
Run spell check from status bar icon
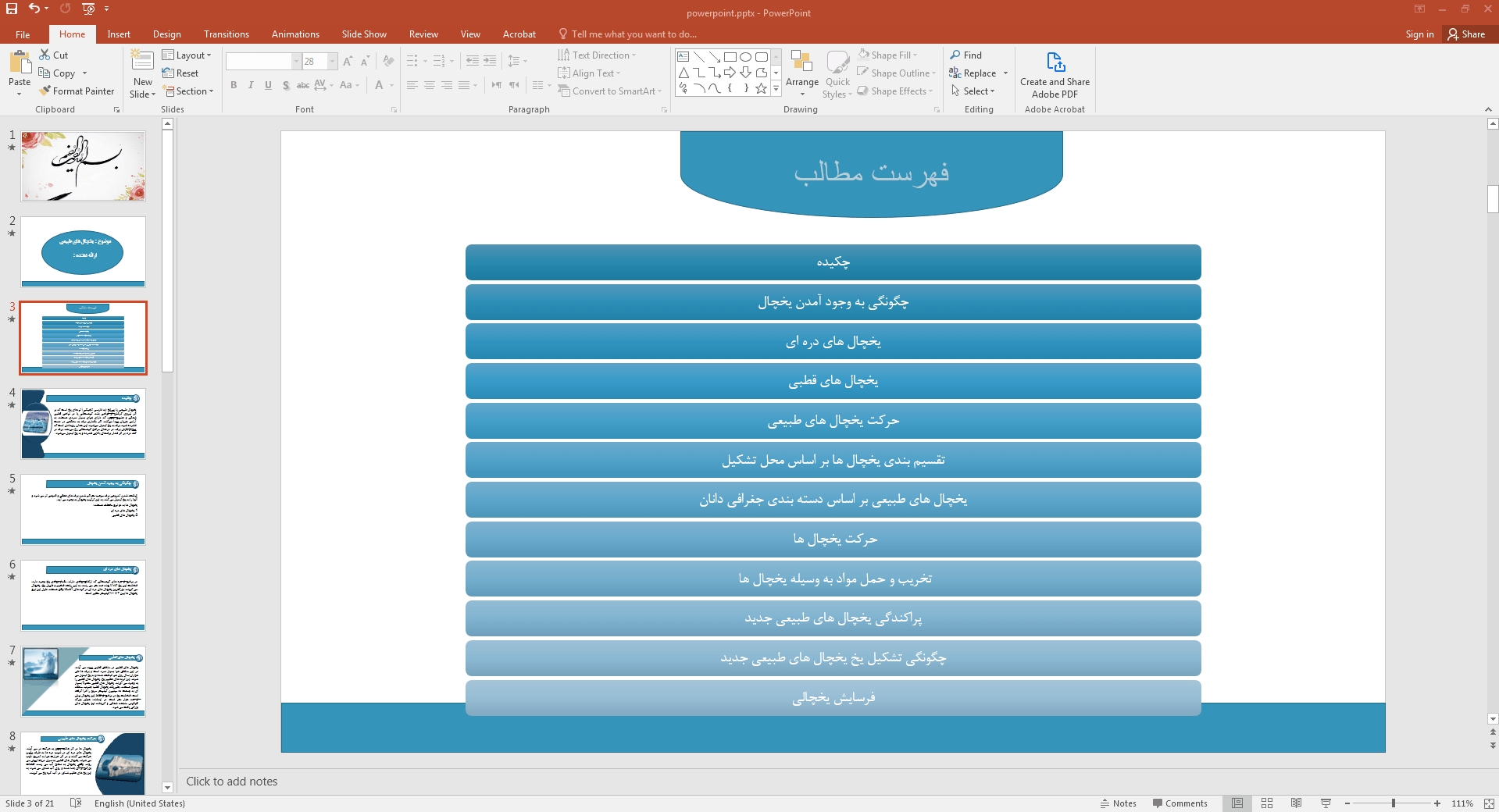pos(76,803)
